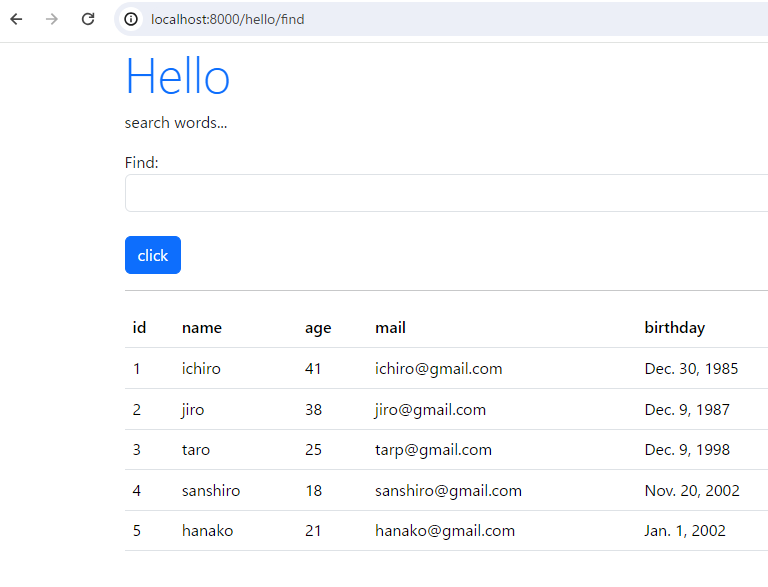Select the Dec. 30, 1985 date cell
The height and width of the screenshot is (587, 768).
[691, 368]
